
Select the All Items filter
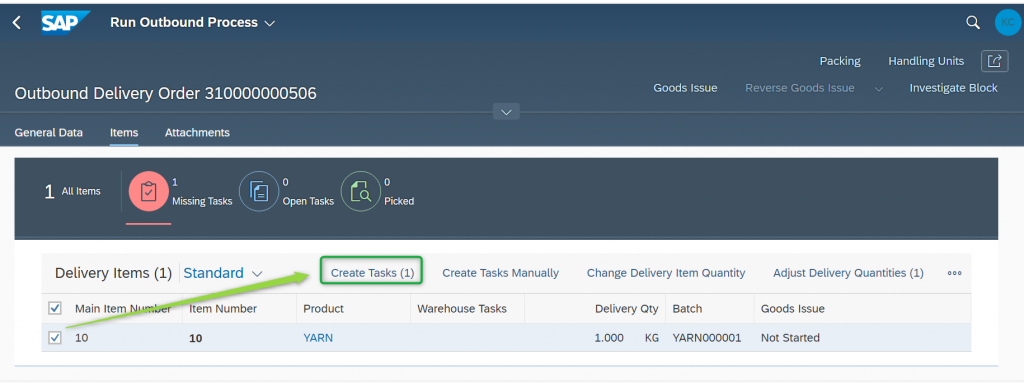pyautogui.click(x=72, y=192)
